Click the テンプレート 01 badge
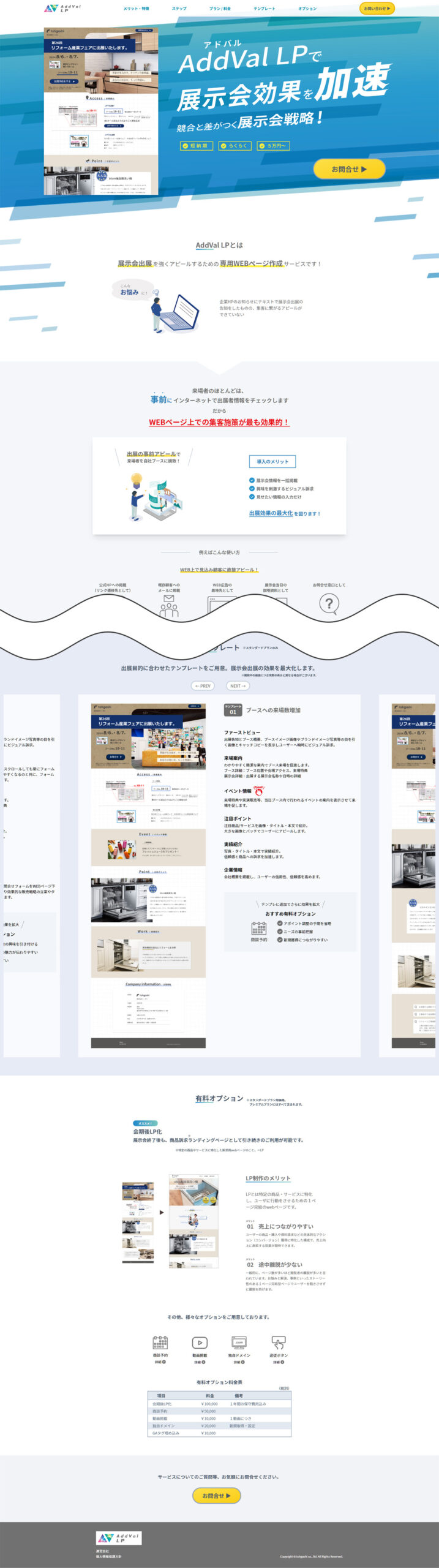The image size is (439, 1568). [233, 710]
